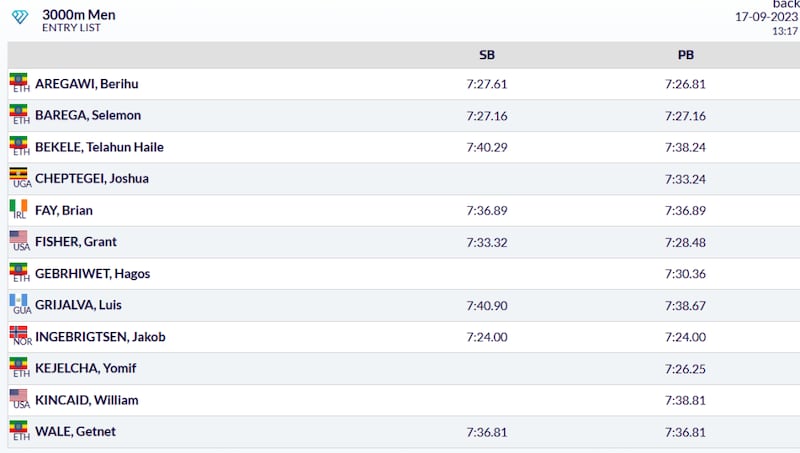This screenshot has height=453, width=800.
Task: Click the Diamond League logo icon
Action: coord(20,17)
